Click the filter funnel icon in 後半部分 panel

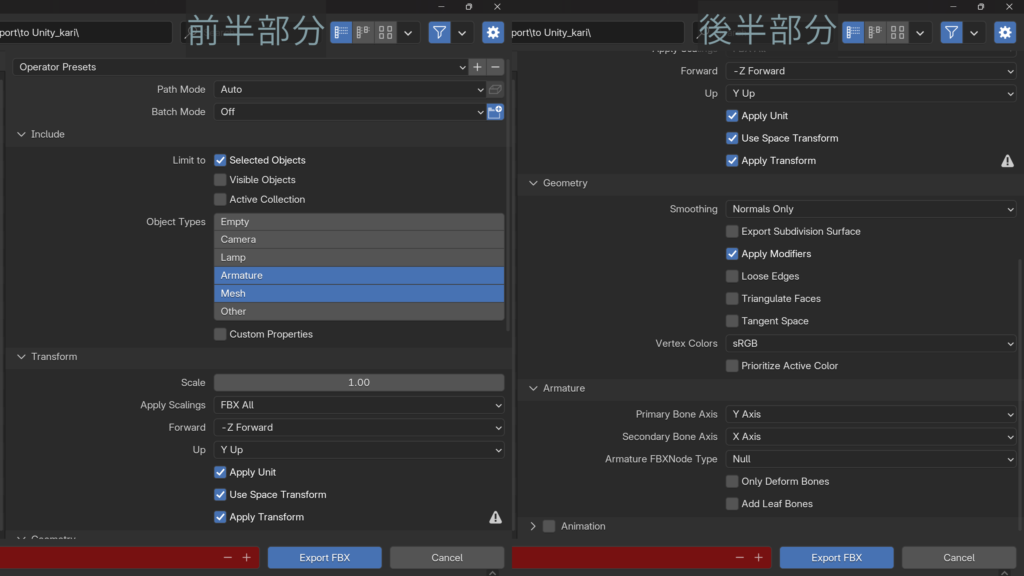[x=951, y=33]
